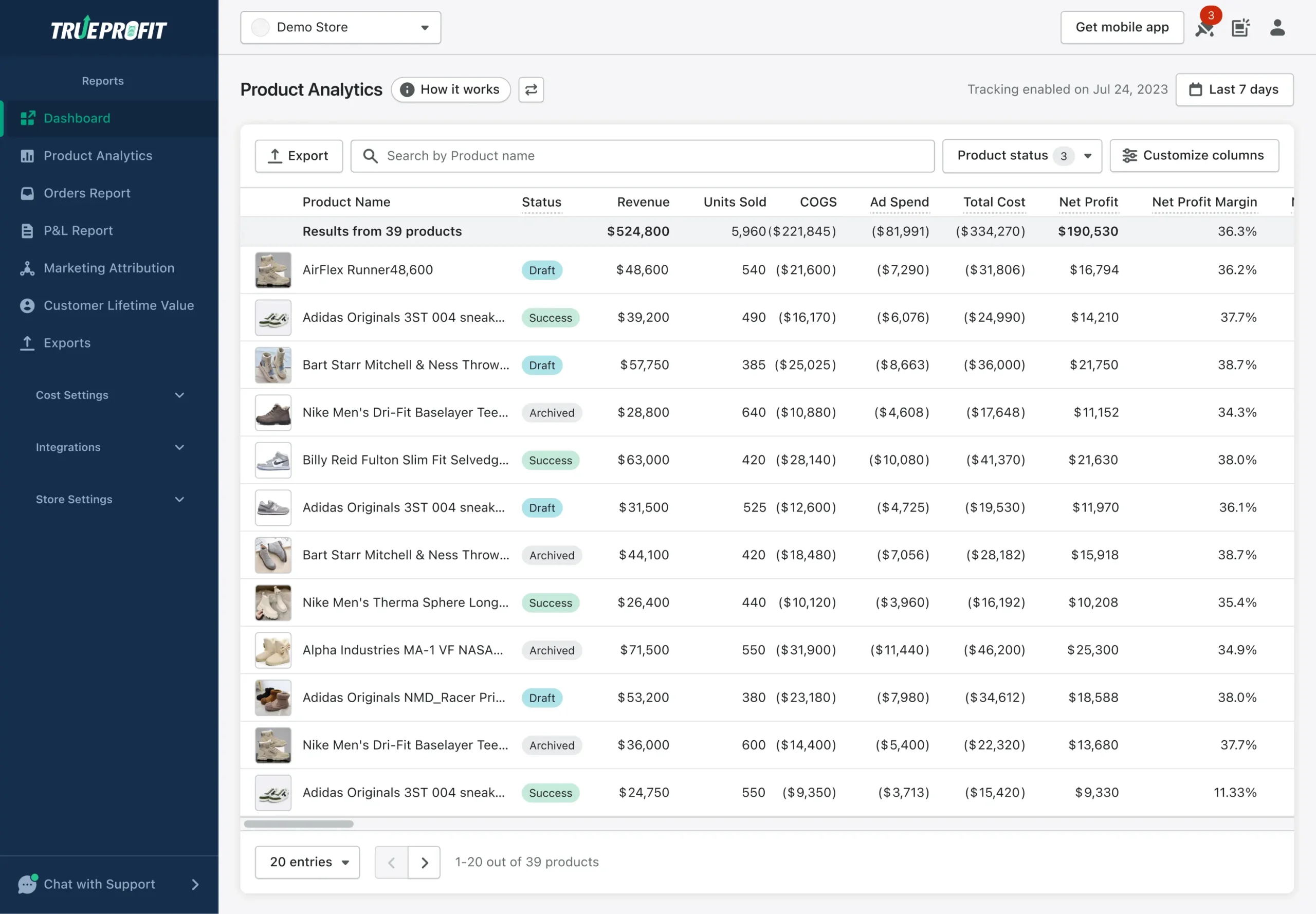Open the Demo Store selector dropdown
This screenshot has height=914, width=1316.
(x=341, y=27)
